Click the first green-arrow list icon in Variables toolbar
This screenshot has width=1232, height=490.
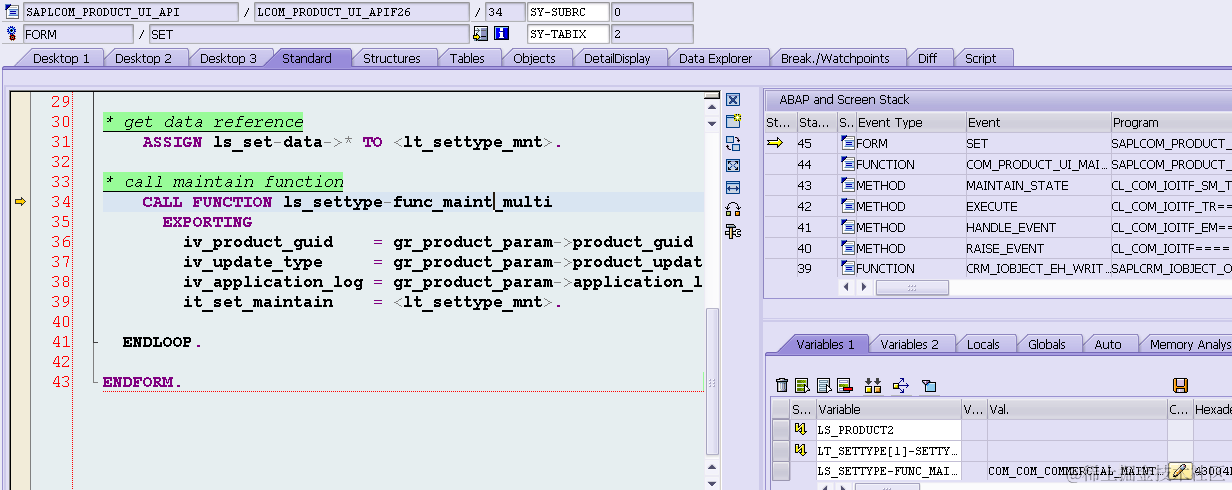802,385
